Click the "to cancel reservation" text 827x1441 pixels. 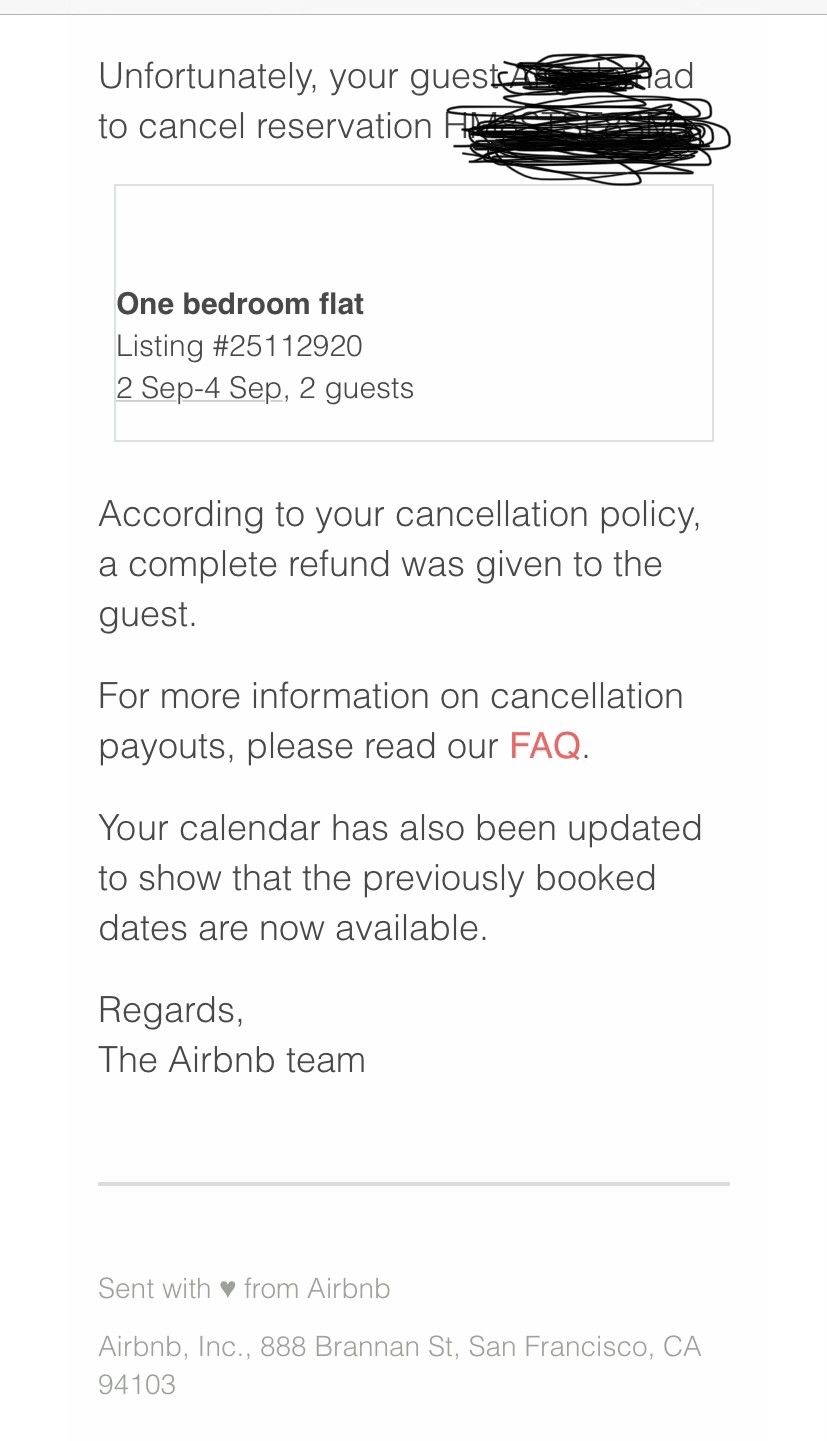click(265, 126)
